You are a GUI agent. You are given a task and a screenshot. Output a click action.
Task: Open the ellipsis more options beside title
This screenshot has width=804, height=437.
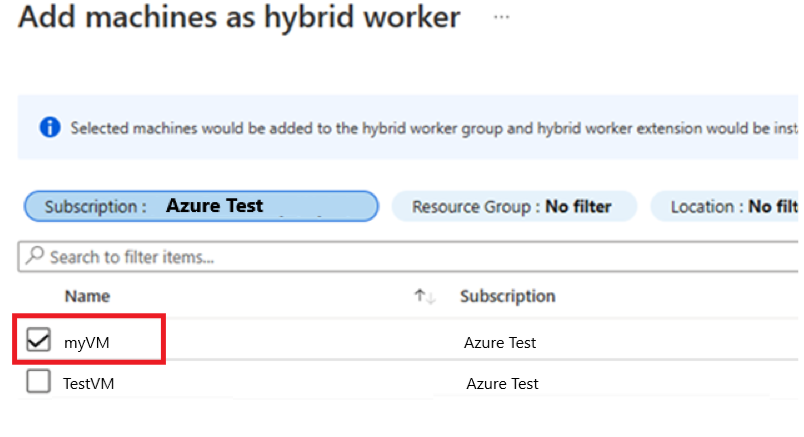pos(501,18)
